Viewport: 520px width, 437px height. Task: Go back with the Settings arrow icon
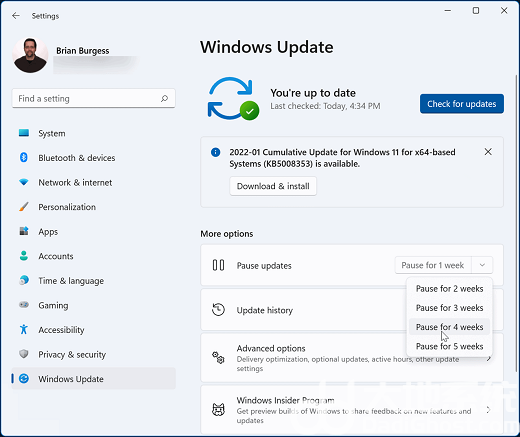[x=16, y=16]
